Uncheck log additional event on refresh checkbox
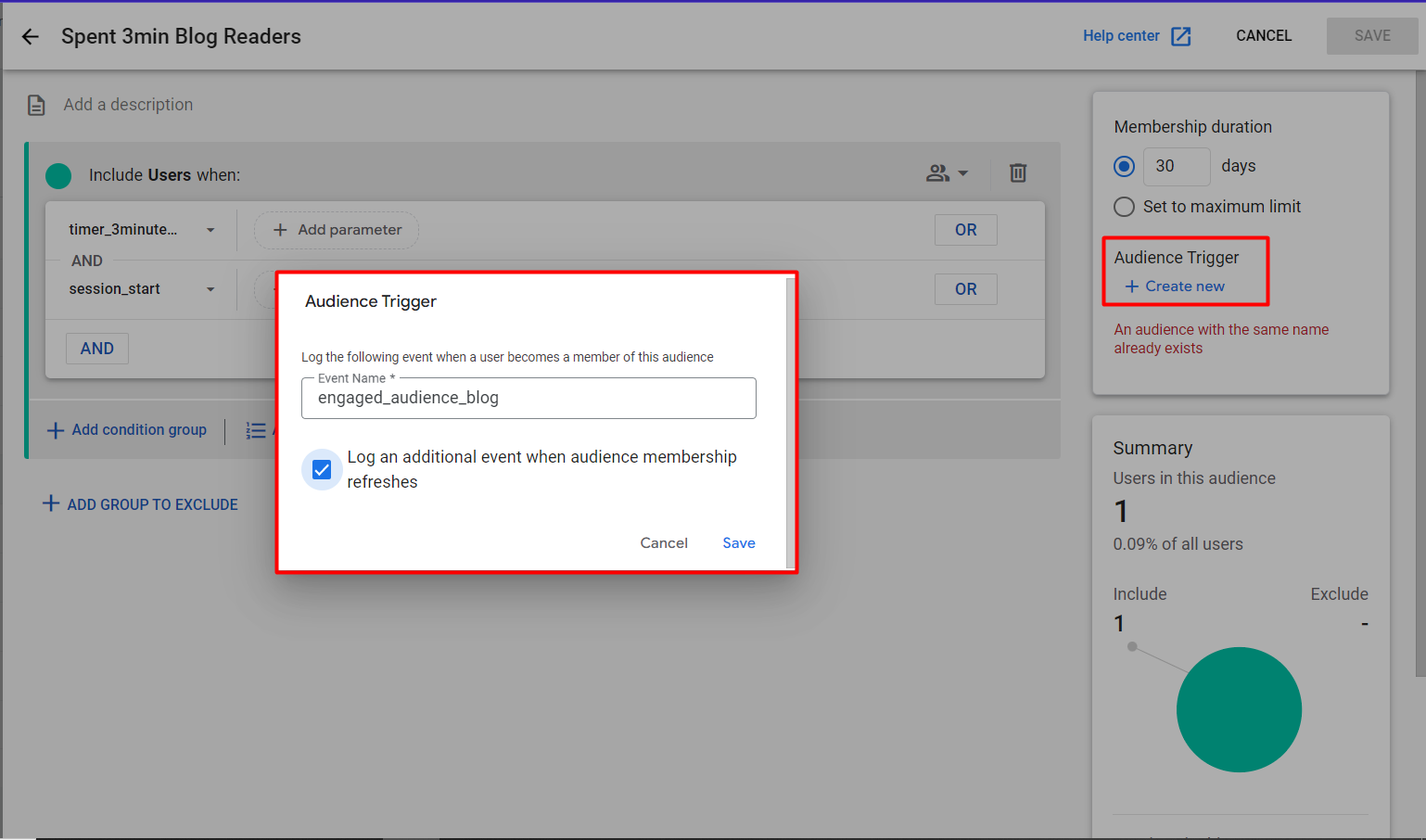 coord(322,470)
